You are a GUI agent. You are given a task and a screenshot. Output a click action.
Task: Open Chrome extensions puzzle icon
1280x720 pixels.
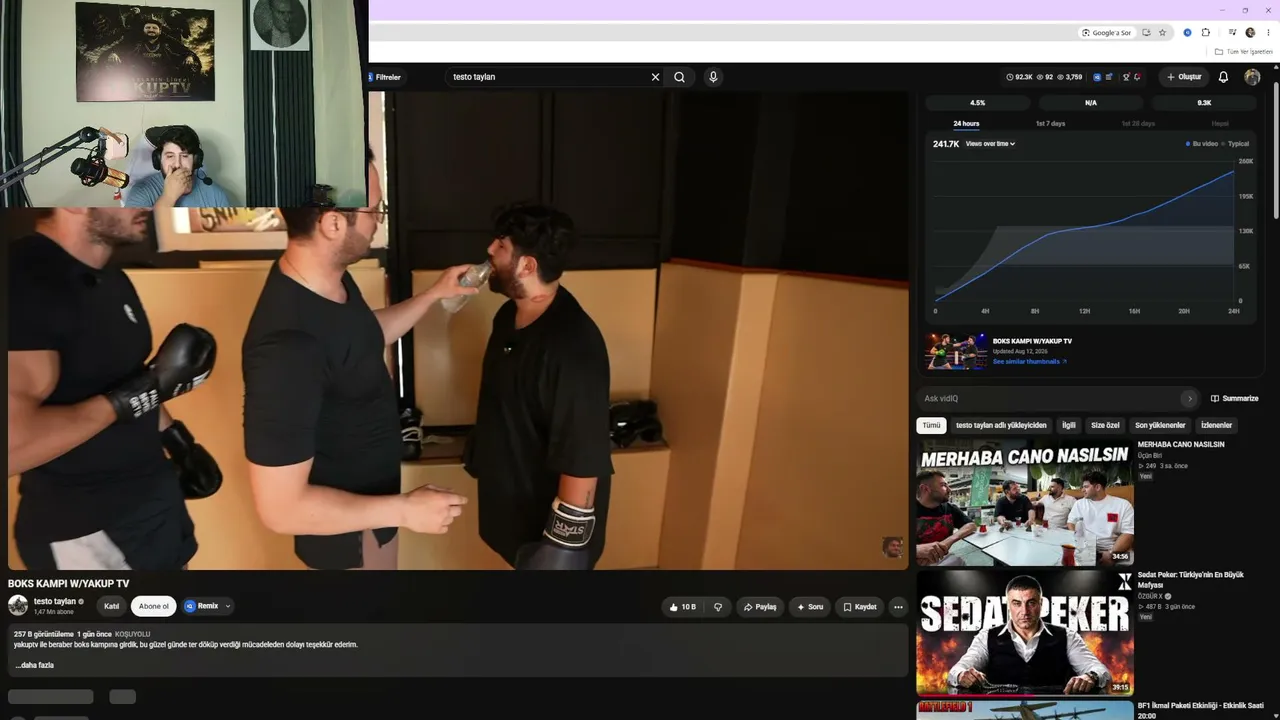pyautogui.click(x=1205, y=33)
